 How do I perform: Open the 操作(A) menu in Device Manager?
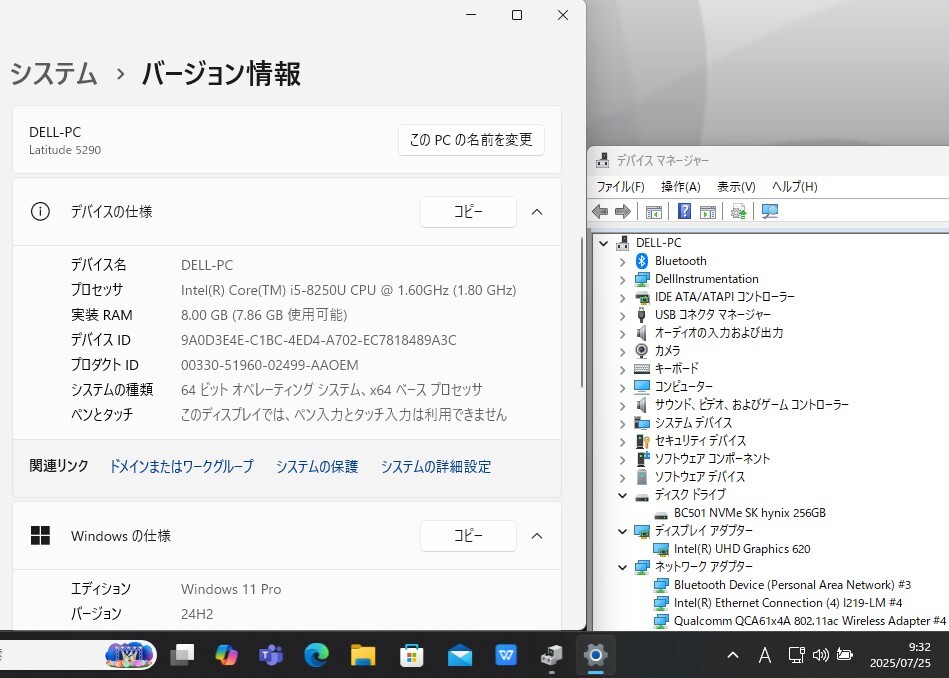tap(681, 186)
